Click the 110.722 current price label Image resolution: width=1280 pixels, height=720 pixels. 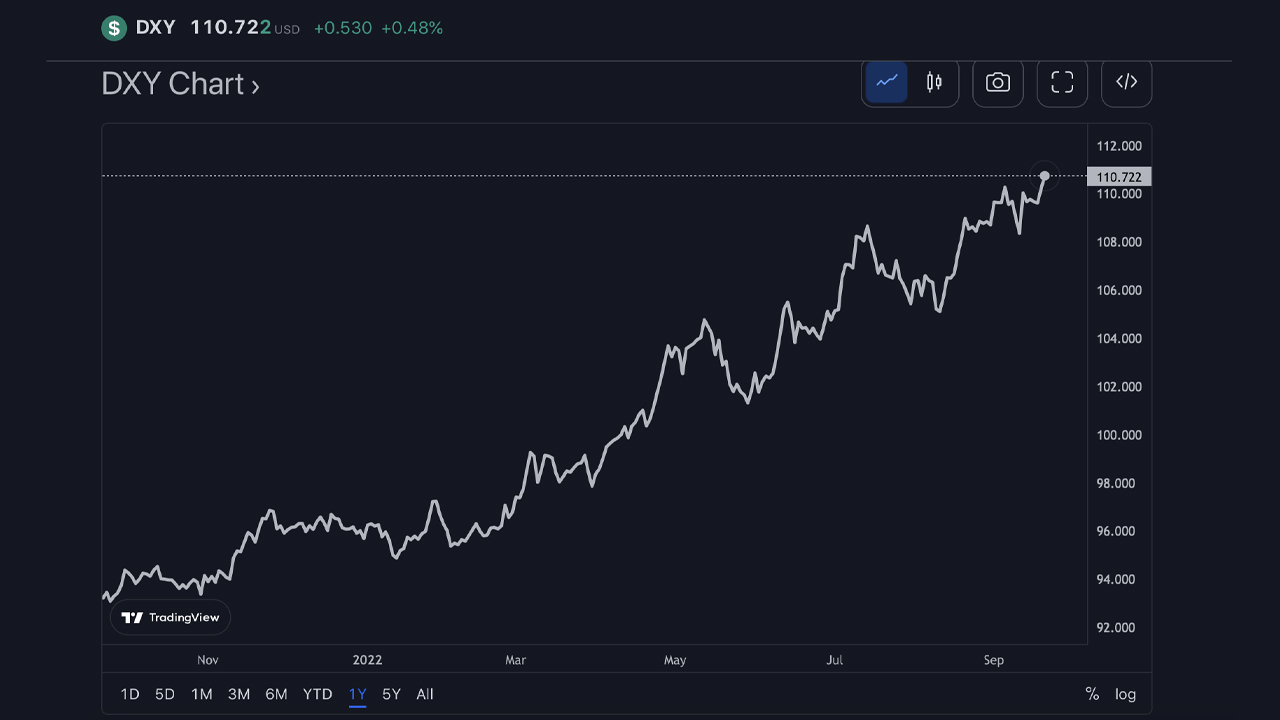(1120, 177)
